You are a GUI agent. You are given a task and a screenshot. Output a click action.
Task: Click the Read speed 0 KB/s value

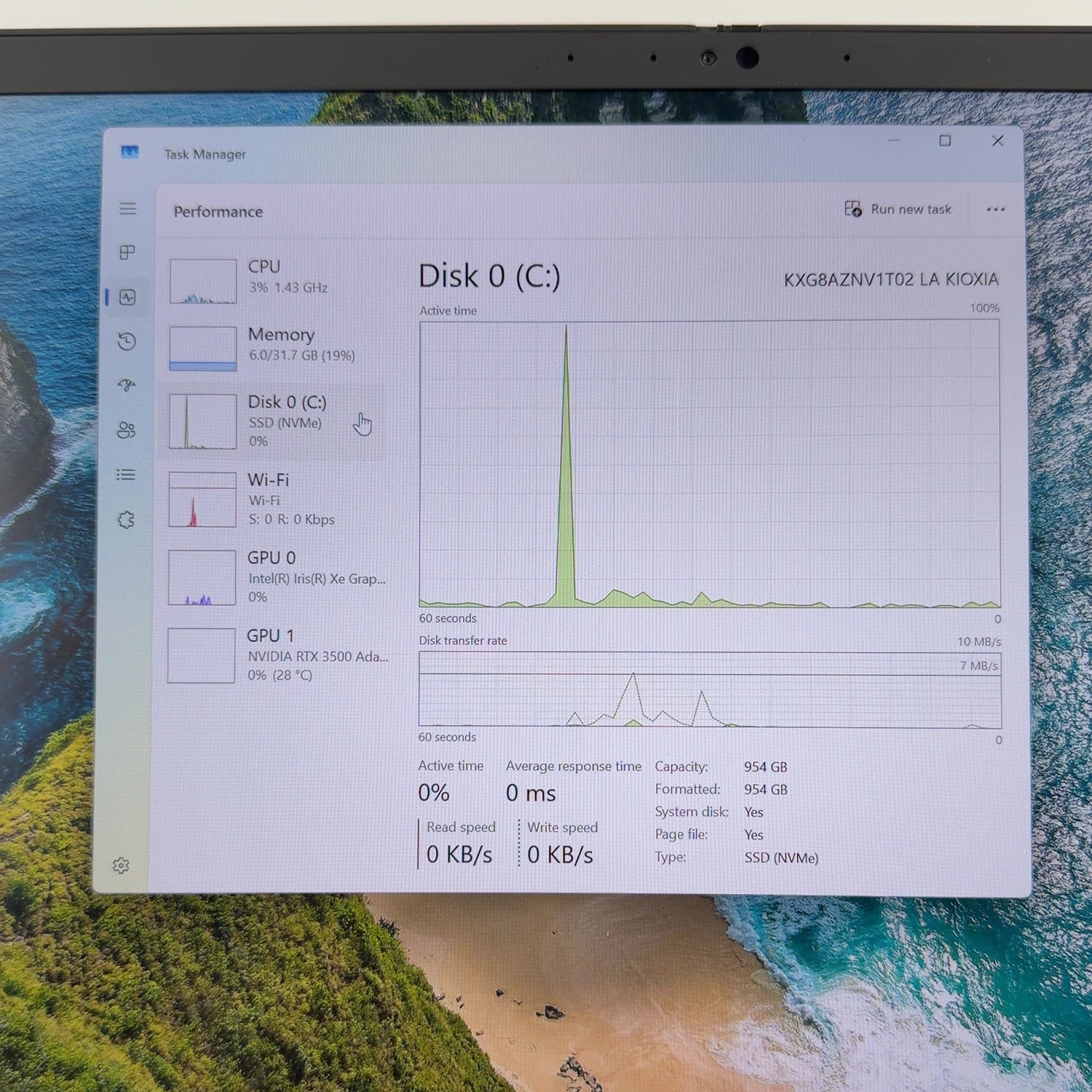pyautogui.click(x=459, y=855)
